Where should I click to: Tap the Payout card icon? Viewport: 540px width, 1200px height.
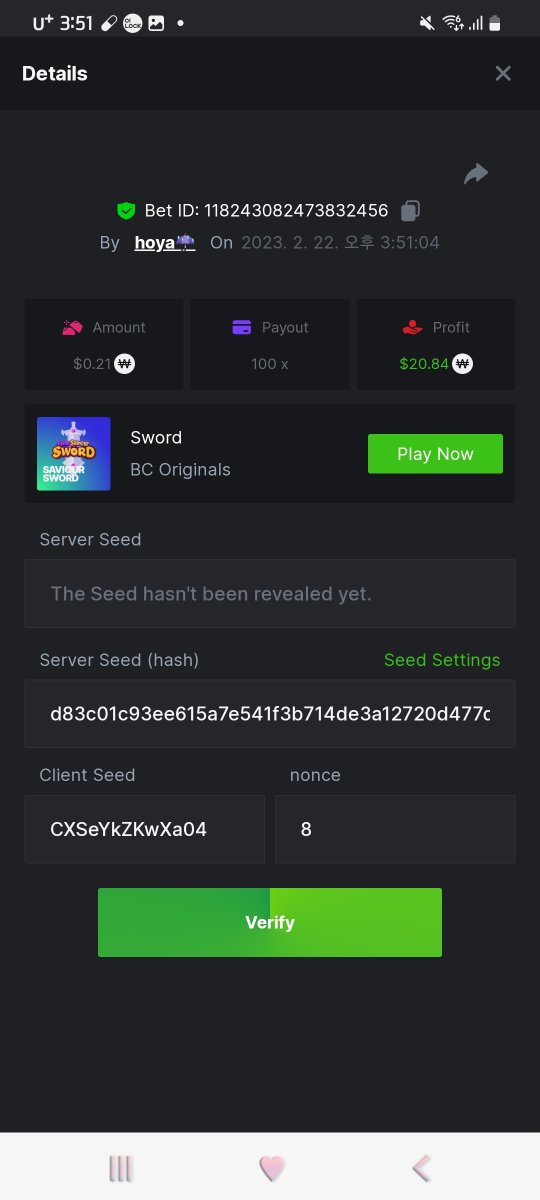click(x=241, y=327)
